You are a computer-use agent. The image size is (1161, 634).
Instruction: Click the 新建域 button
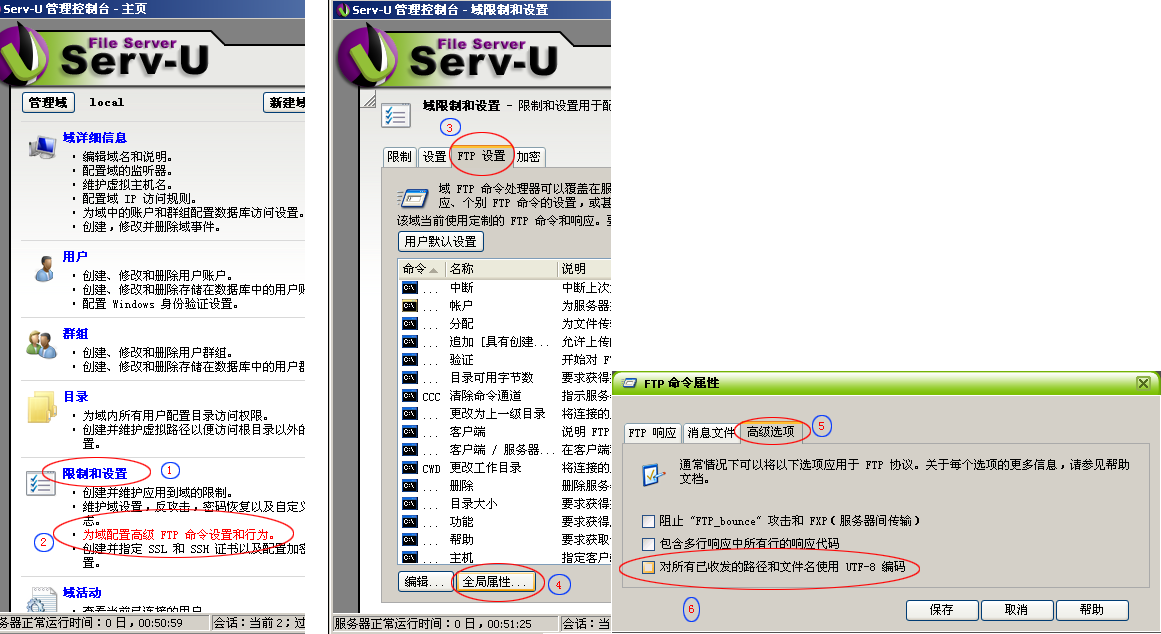(285, 103)
